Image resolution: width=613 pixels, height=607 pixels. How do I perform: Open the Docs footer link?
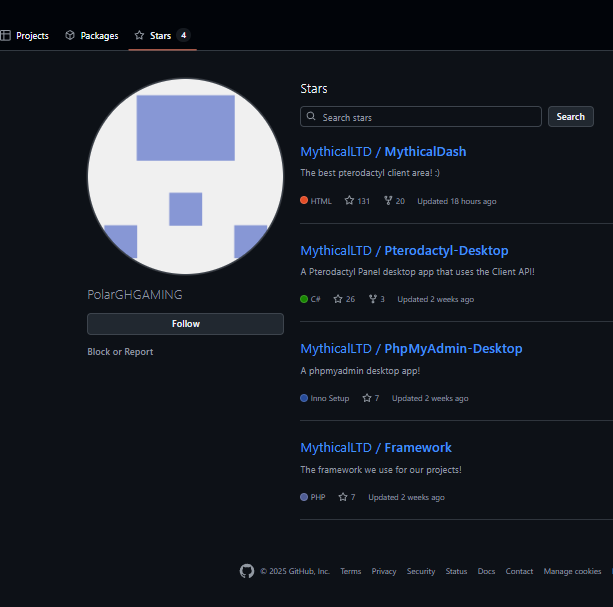point(486,571)
